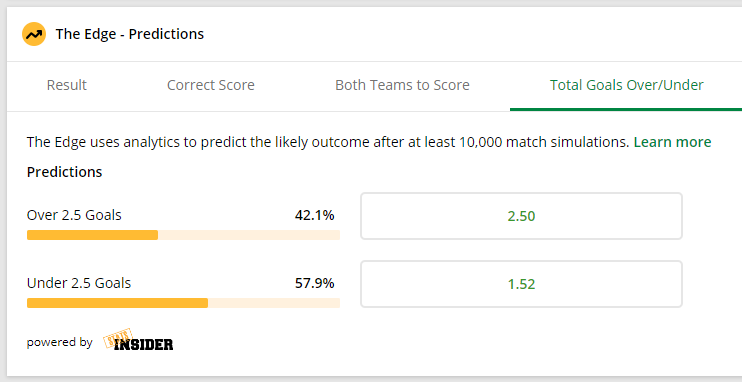Image resolution: width=742 pixels, height=382 pixels.
Task: Click the 2.50 odds button
Action: 521,216
